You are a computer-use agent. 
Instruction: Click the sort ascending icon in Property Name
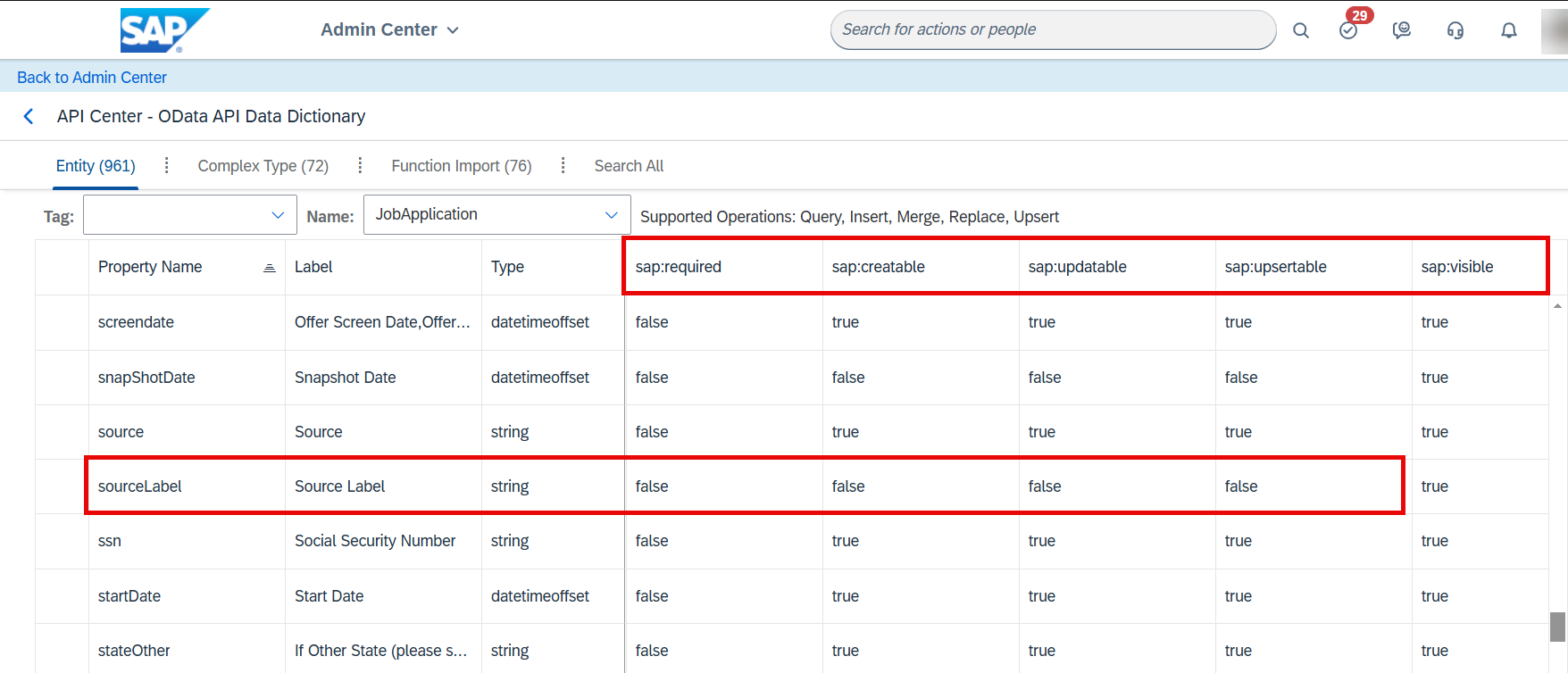pyautogui.click(x=270, y=268)
